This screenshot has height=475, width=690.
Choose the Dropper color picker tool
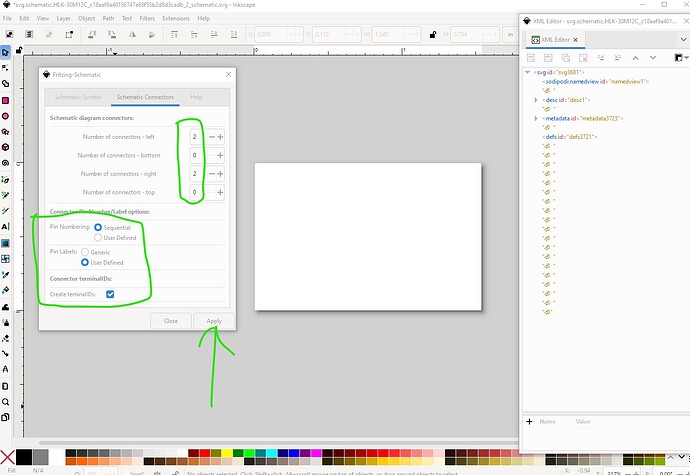tap(5, 275)
